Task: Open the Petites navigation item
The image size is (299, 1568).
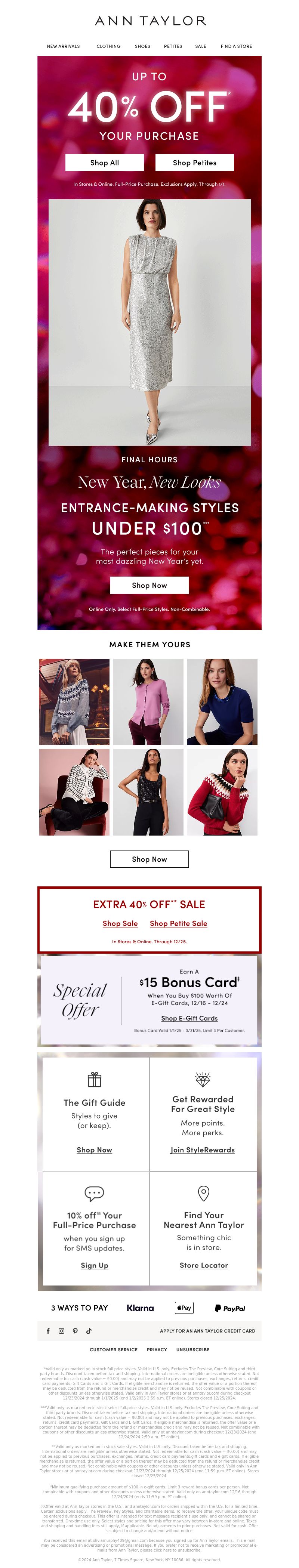Action: tap(173, 46)
